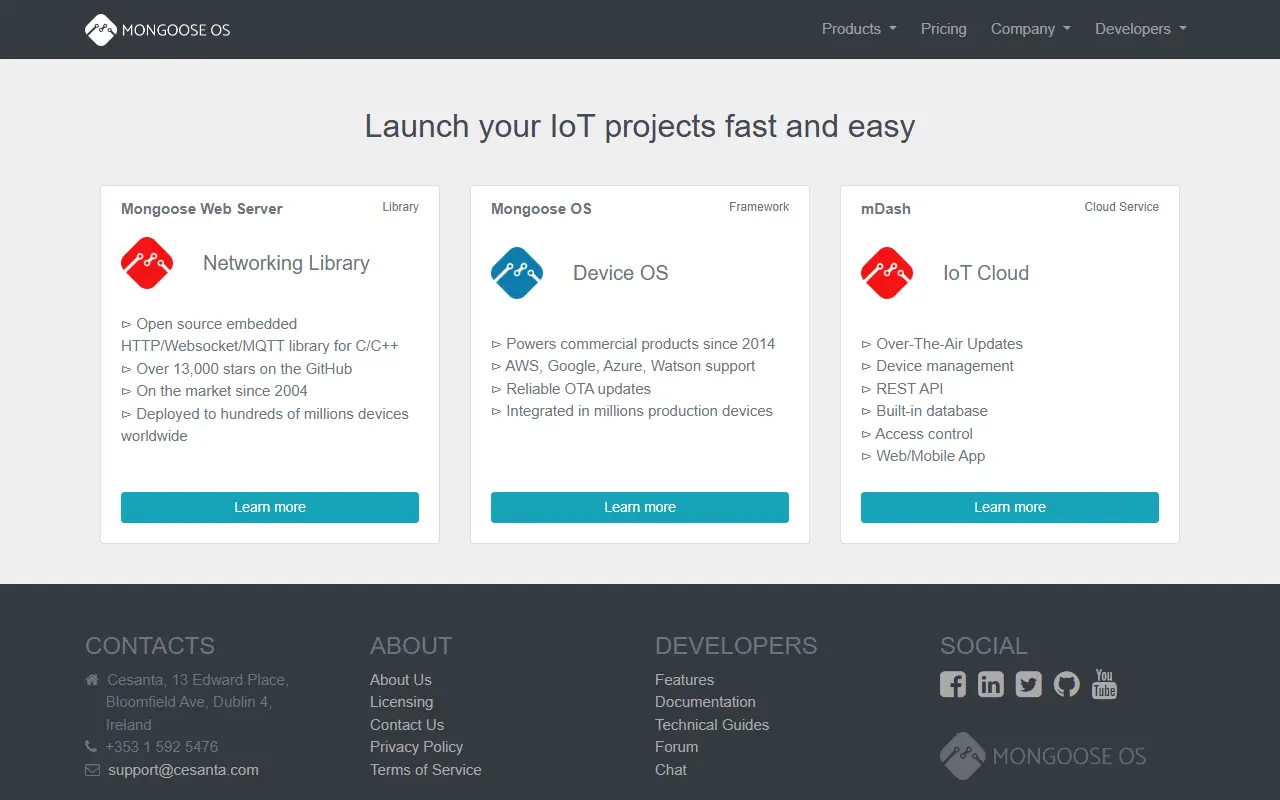Image resolution: width=1280 pixels, height=800 pixels.
Task: Open the Chat link
Action: coord(671,770)
